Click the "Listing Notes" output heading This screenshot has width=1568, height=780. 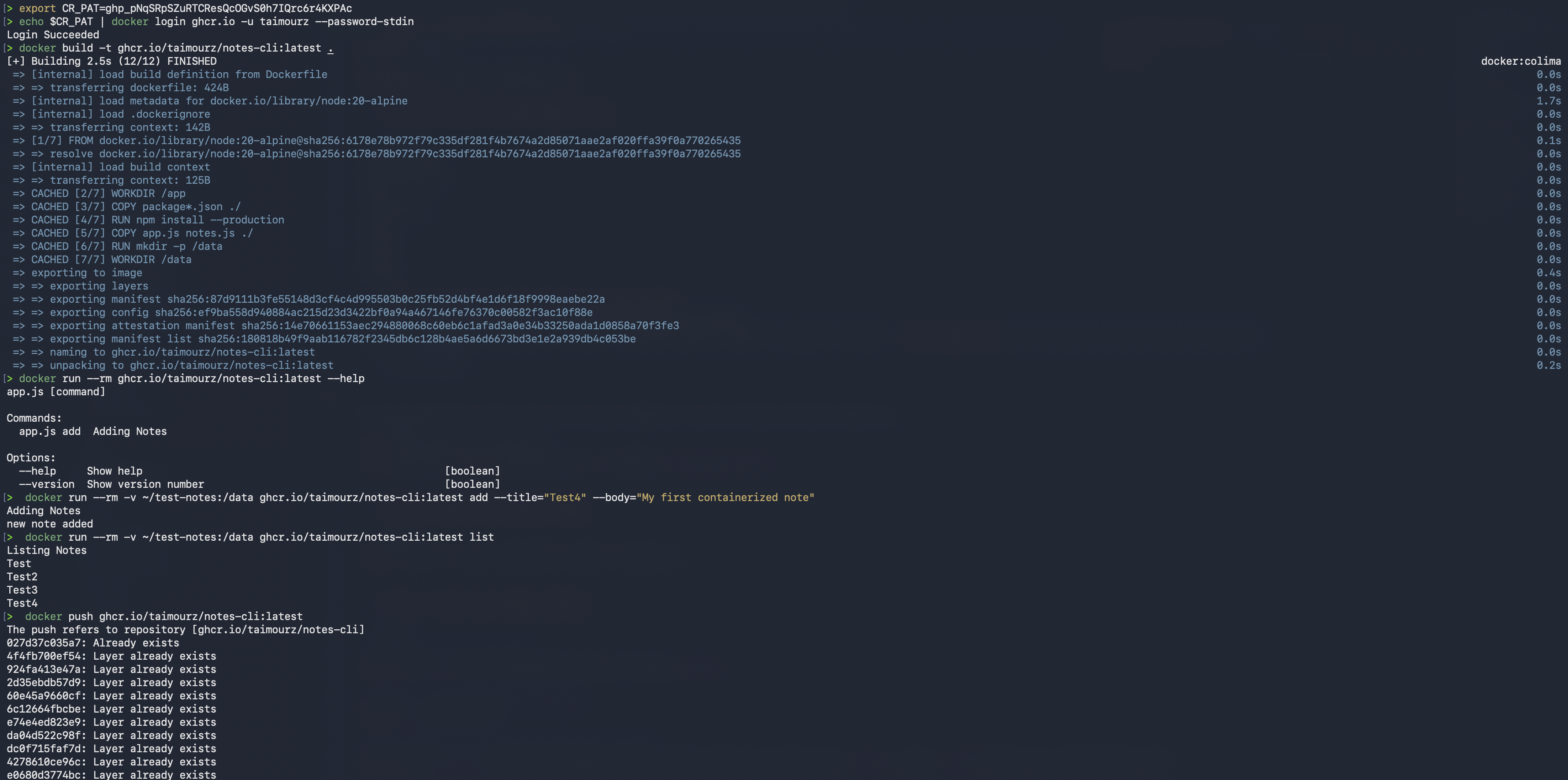tap(47, 550)
